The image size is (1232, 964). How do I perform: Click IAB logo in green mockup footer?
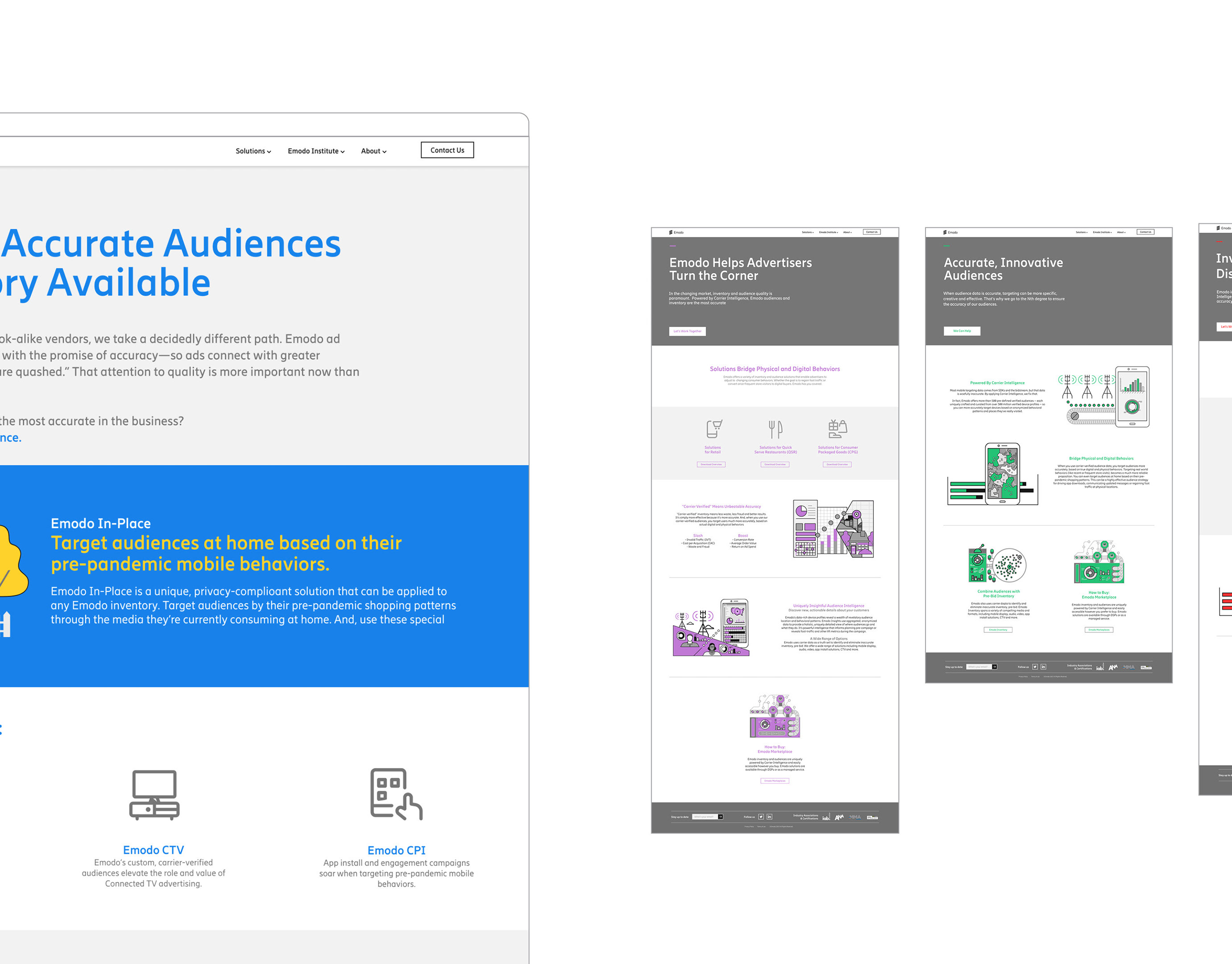1100,668
